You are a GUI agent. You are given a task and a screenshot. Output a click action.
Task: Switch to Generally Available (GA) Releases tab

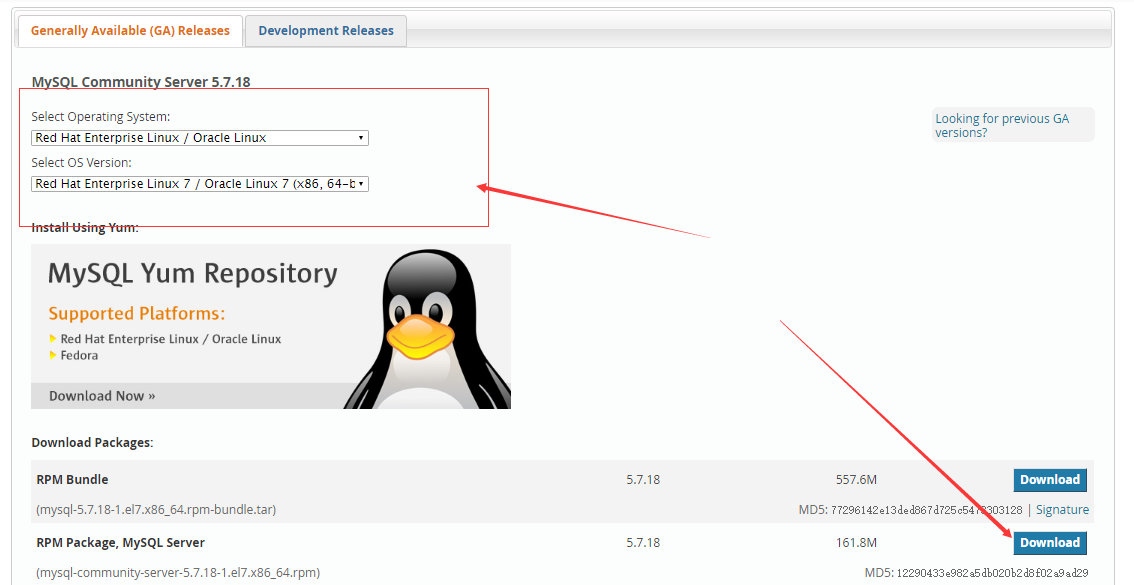[130, 31]
